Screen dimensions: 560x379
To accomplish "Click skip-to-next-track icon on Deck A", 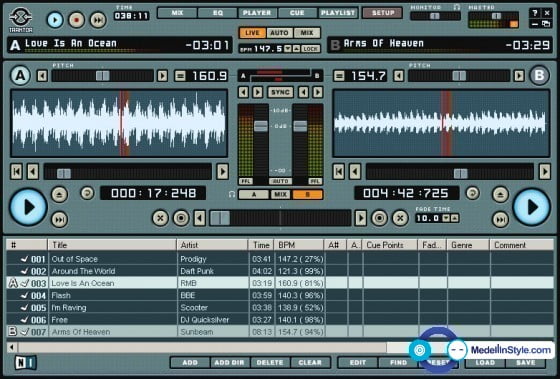I will click(59, 219).
